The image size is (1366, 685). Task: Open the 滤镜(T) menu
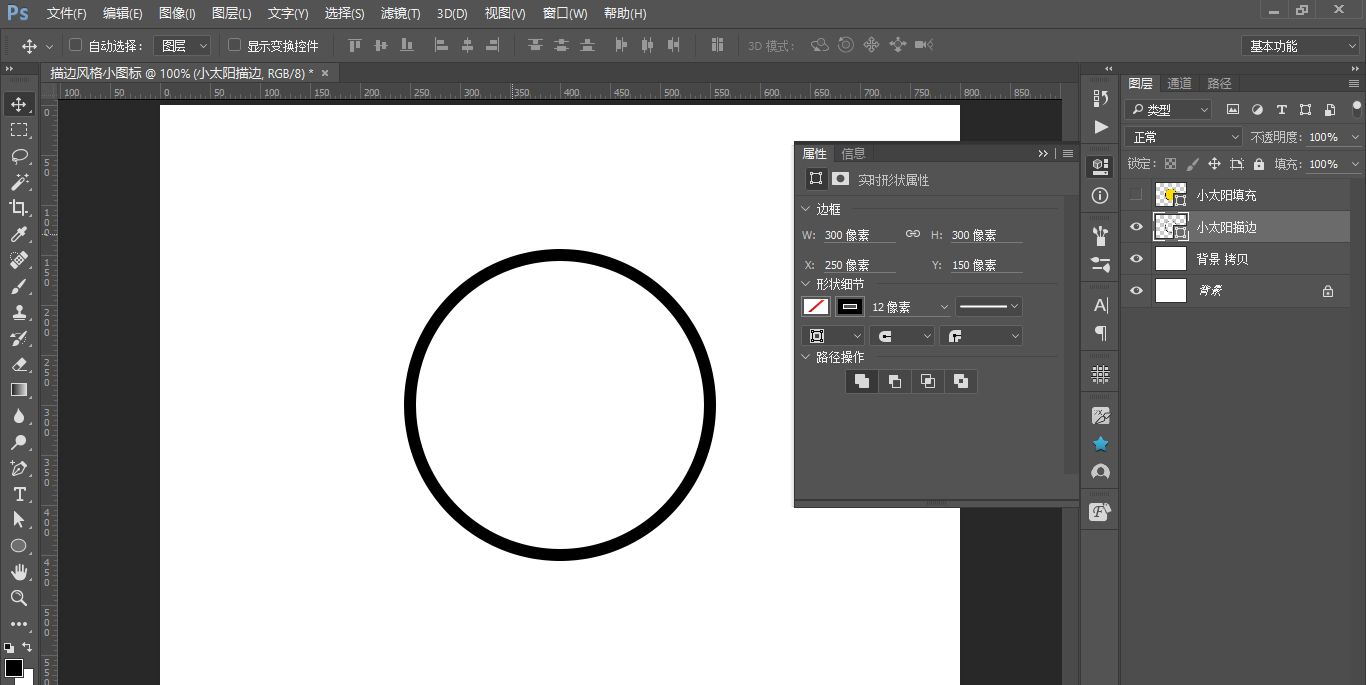[401, 14]
